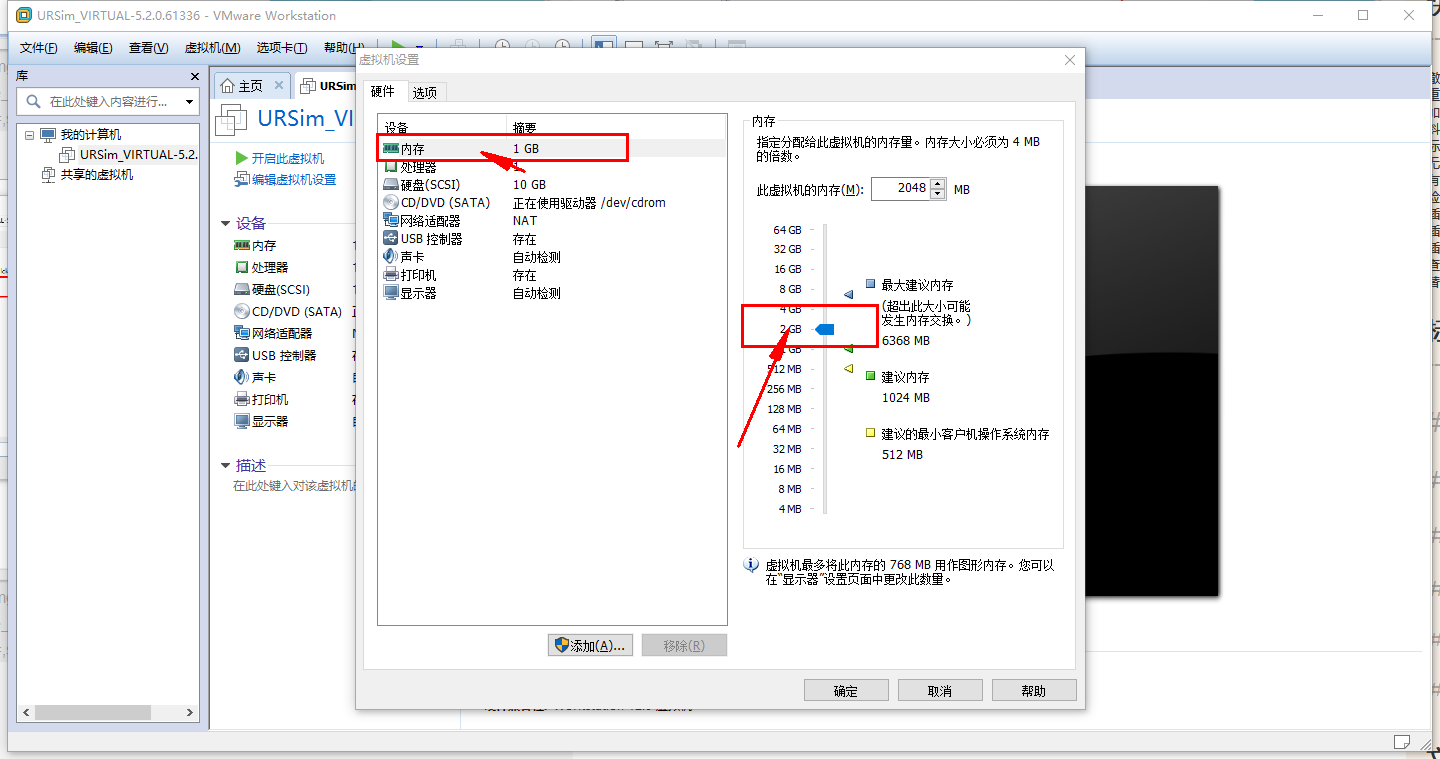Click the 共享的虚拟机 shared VMs icon
1440x759 pixels.
coord(48,174)
